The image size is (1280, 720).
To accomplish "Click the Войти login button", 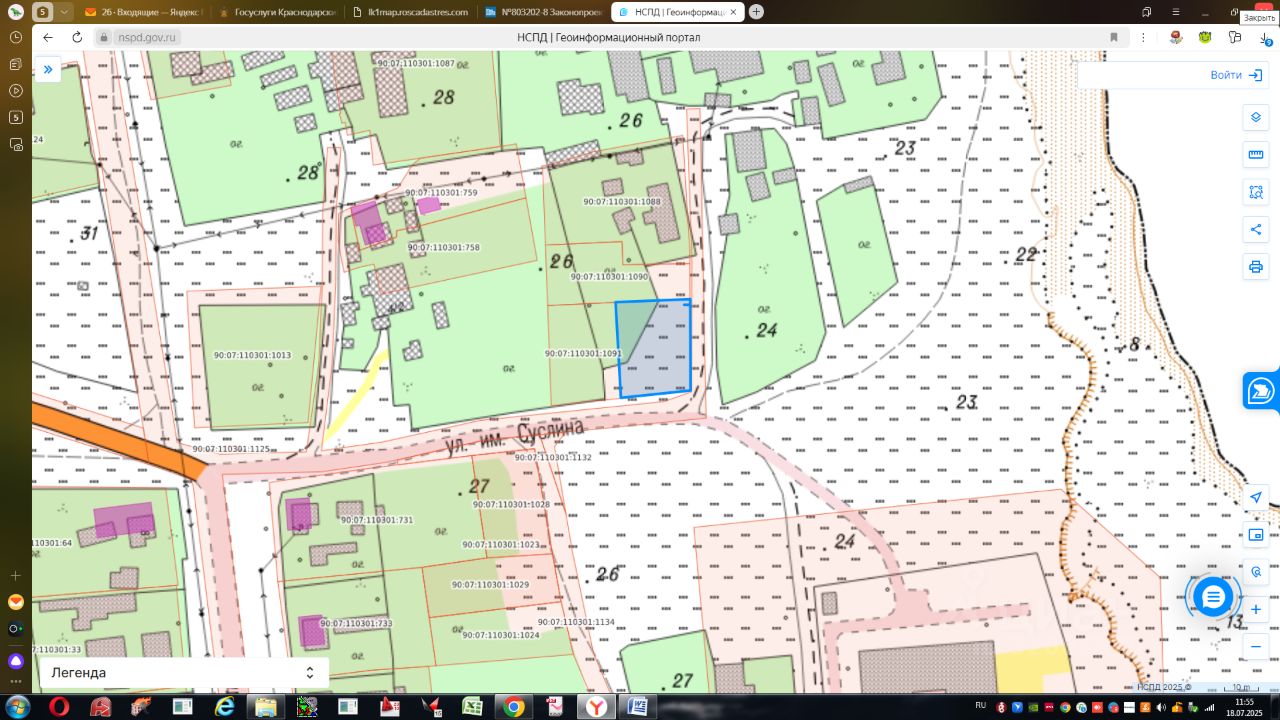I will pyautogui.click(x=1235, y=75).
